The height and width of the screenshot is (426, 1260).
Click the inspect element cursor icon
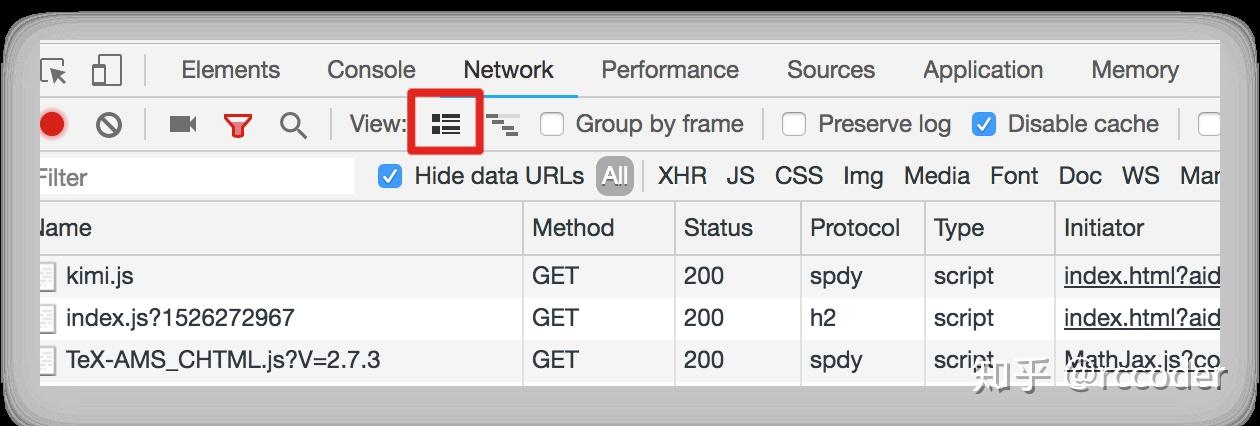click(x=53, y=71)
